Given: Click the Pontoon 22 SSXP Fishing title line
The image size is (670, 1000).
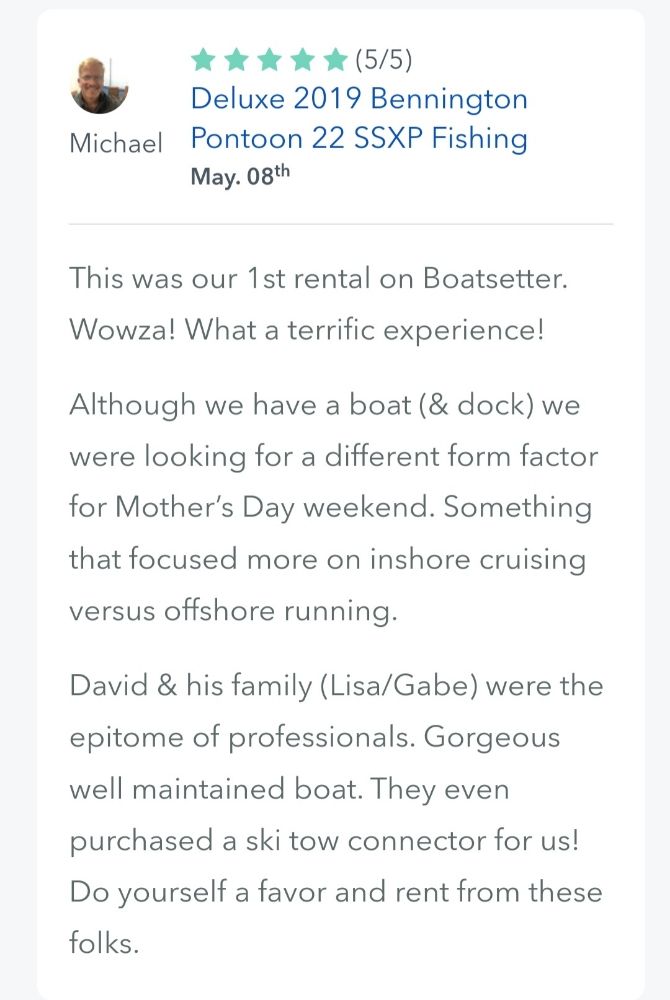Looking at the screenshot, I should pyautogui.click(x=359, y=139).
